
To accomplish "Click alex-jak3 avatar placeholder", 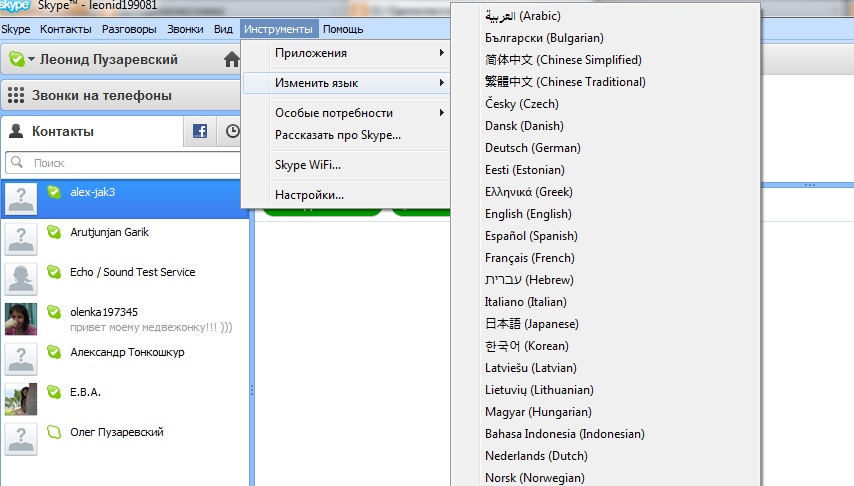I will (x=21, y=199).
